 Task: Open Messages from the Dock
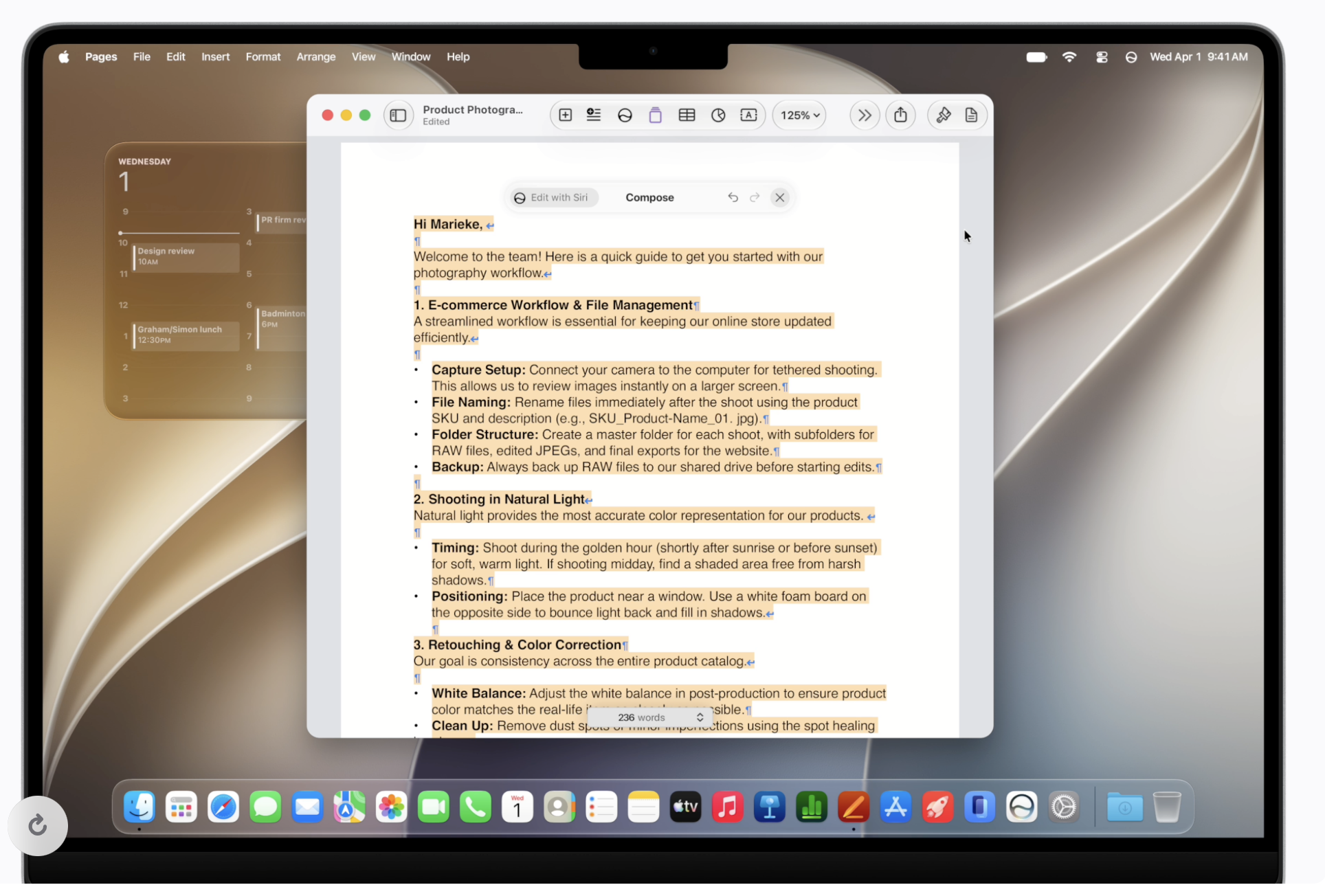point(265,807)
